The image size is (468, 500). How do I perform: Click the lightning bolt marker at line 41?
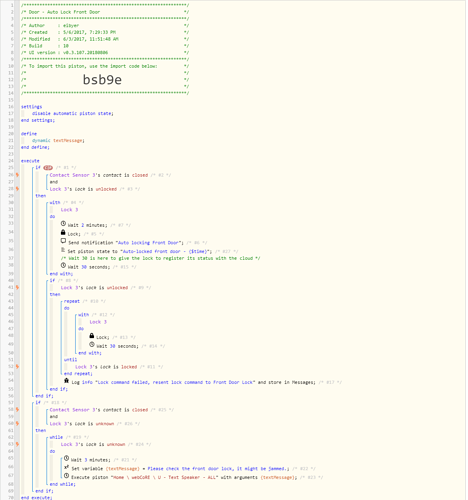pos(17,287)
